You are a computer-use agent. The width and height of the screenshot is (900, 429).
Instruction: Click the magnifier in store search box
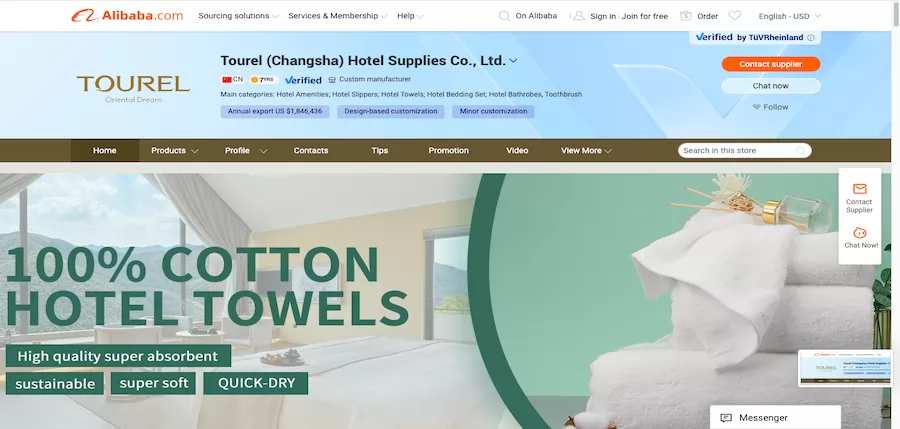click(800, 150)
